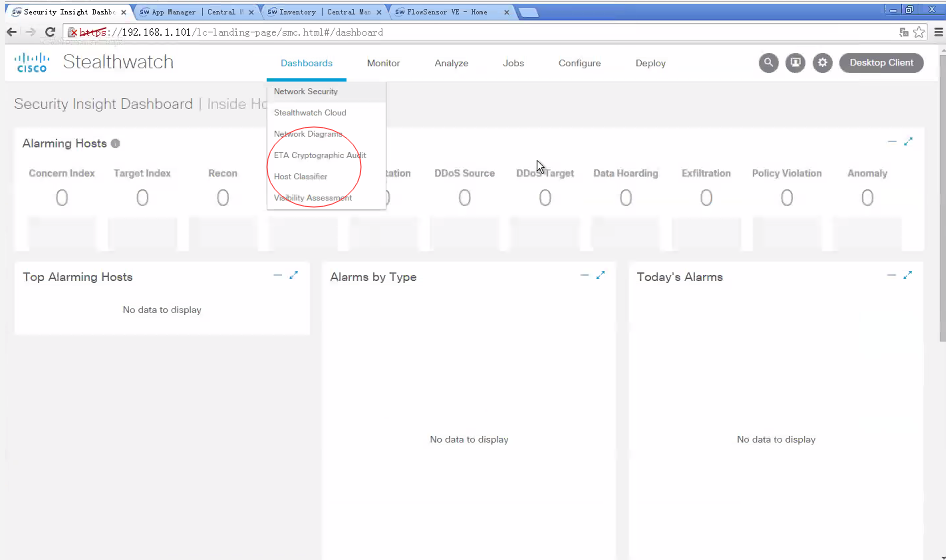Open the browser menu icon
Viewport: 946px width, 560px height.
[938, 33]
